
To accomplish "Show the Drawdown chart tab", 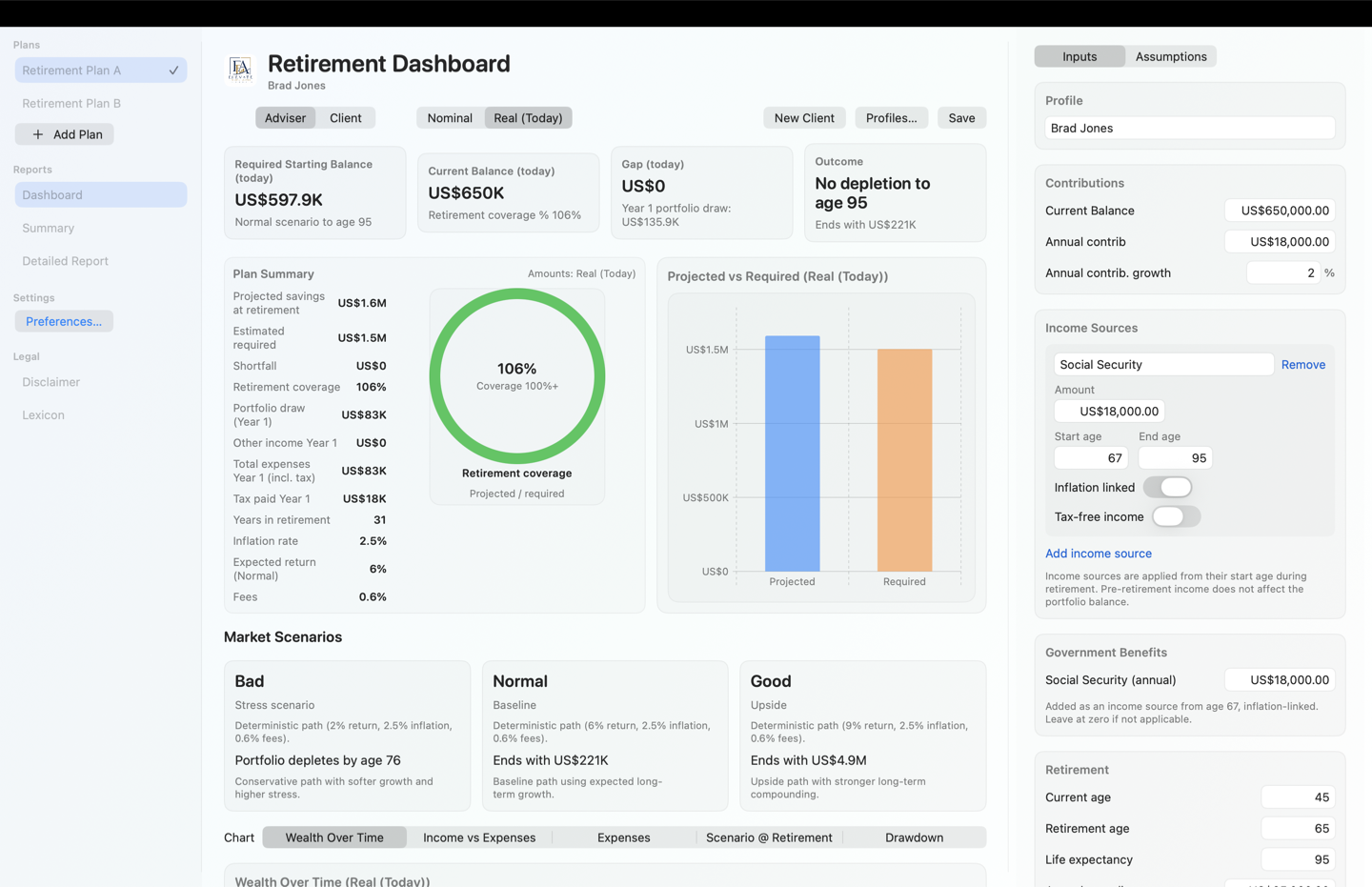I will [x=915, y=837].
